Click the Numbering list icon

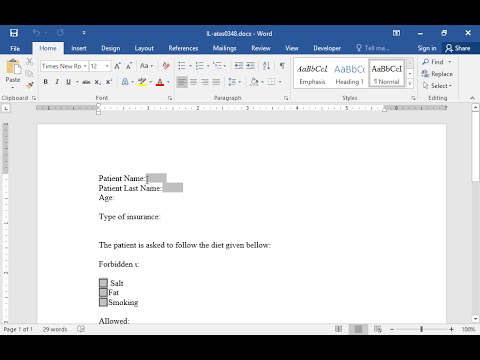199,66
